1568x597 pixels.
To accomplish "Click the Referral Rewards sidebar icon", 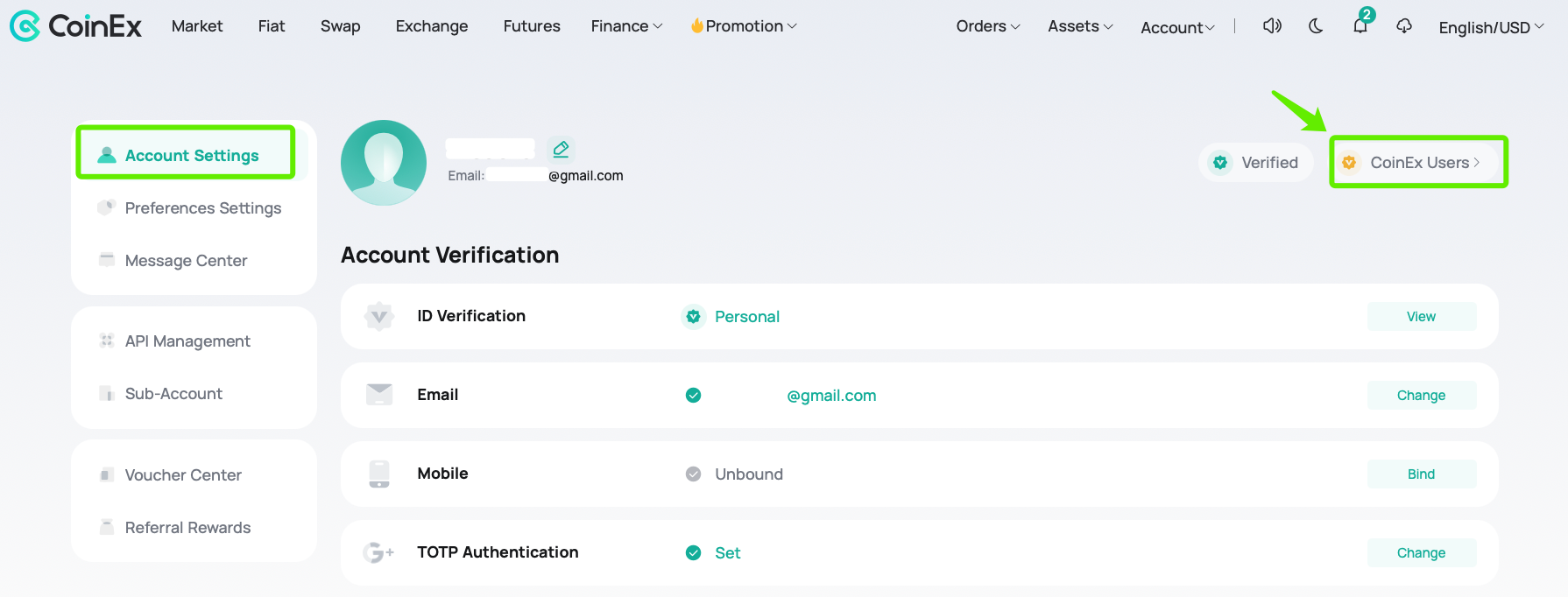I will pos(107,527).
